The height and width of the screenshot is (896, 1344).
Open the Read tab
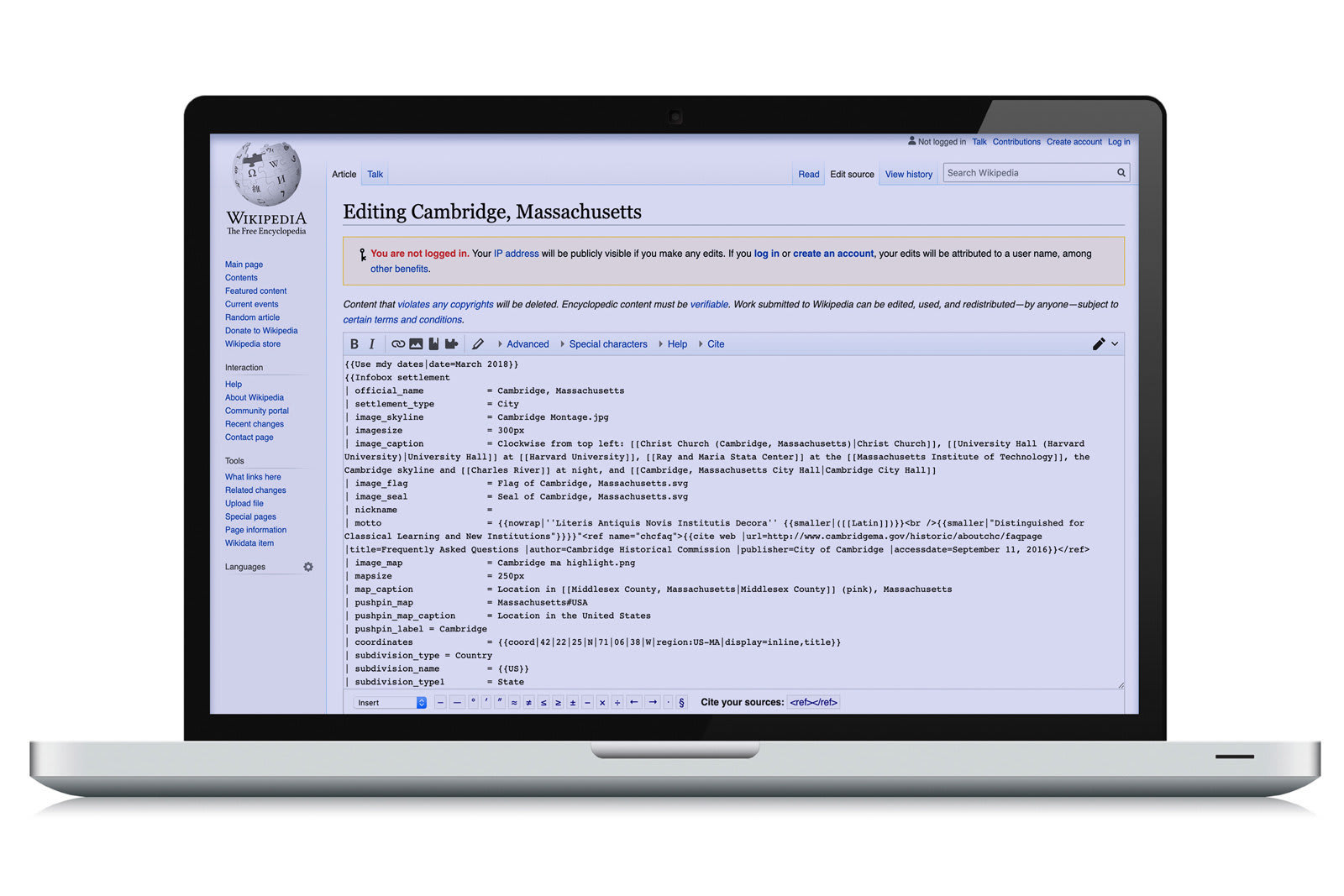point(809,175)
